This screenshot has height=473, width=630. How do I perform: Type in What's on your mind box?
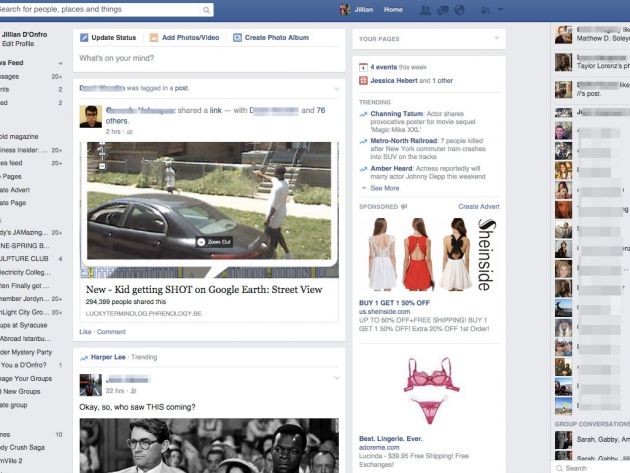click(209, 58)
